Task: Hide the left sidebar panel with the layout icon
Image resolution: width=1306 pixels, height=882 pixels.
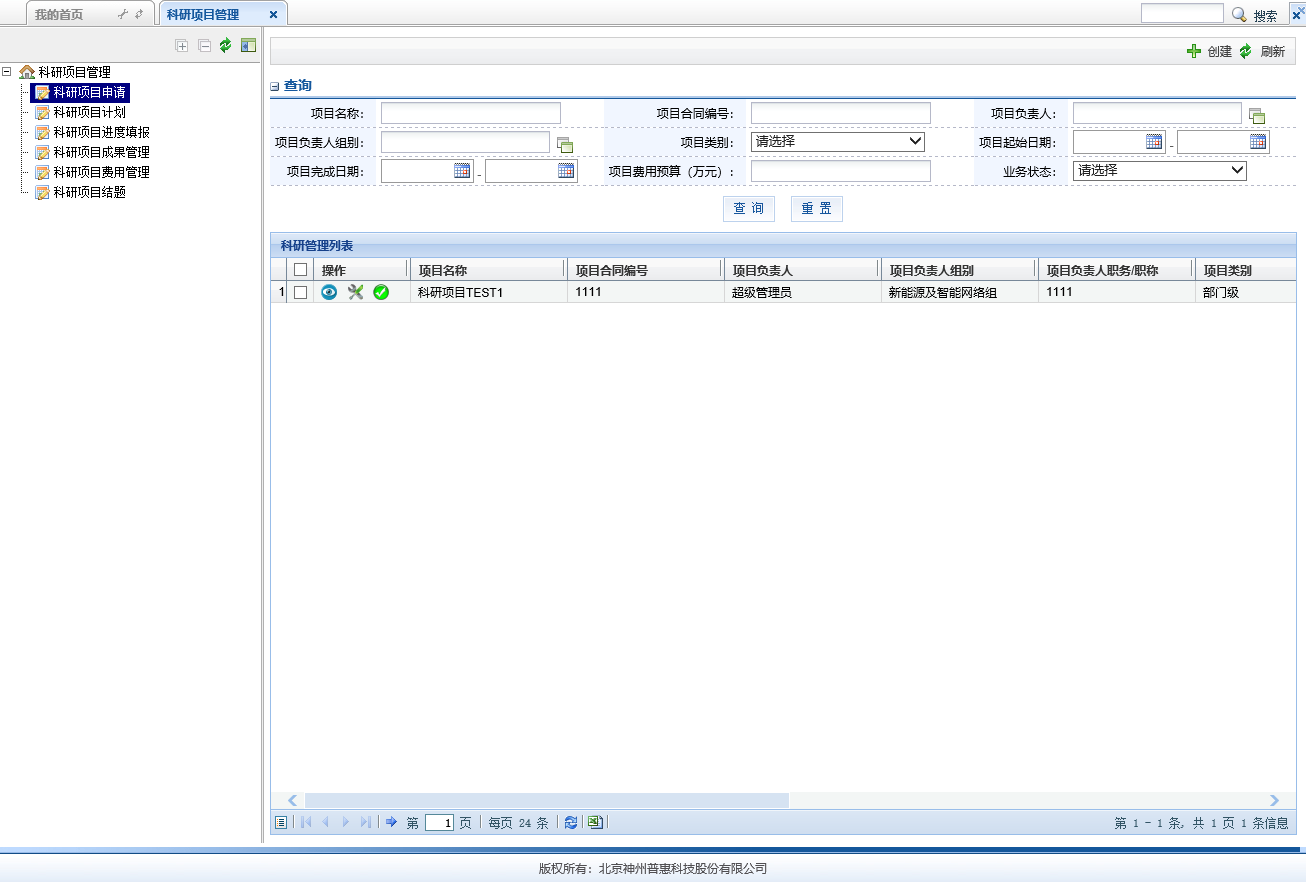Action: coord(249,45)
